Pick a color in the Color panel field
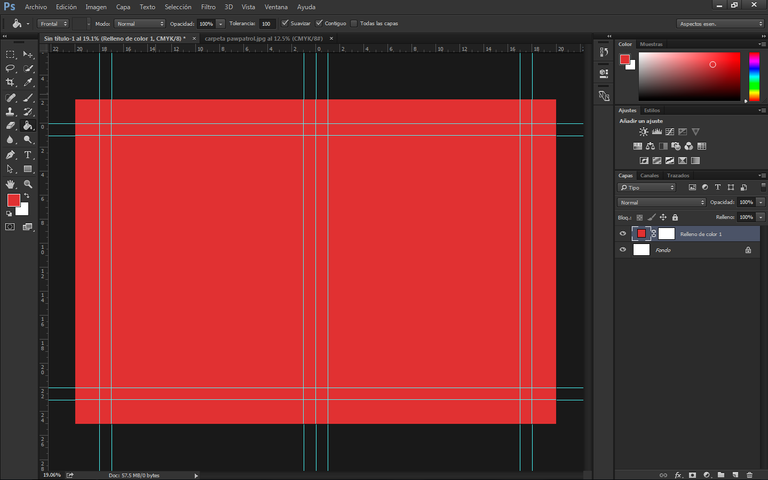Image resolution: width=768 pixels, height=480 pixels. [689, 76]
